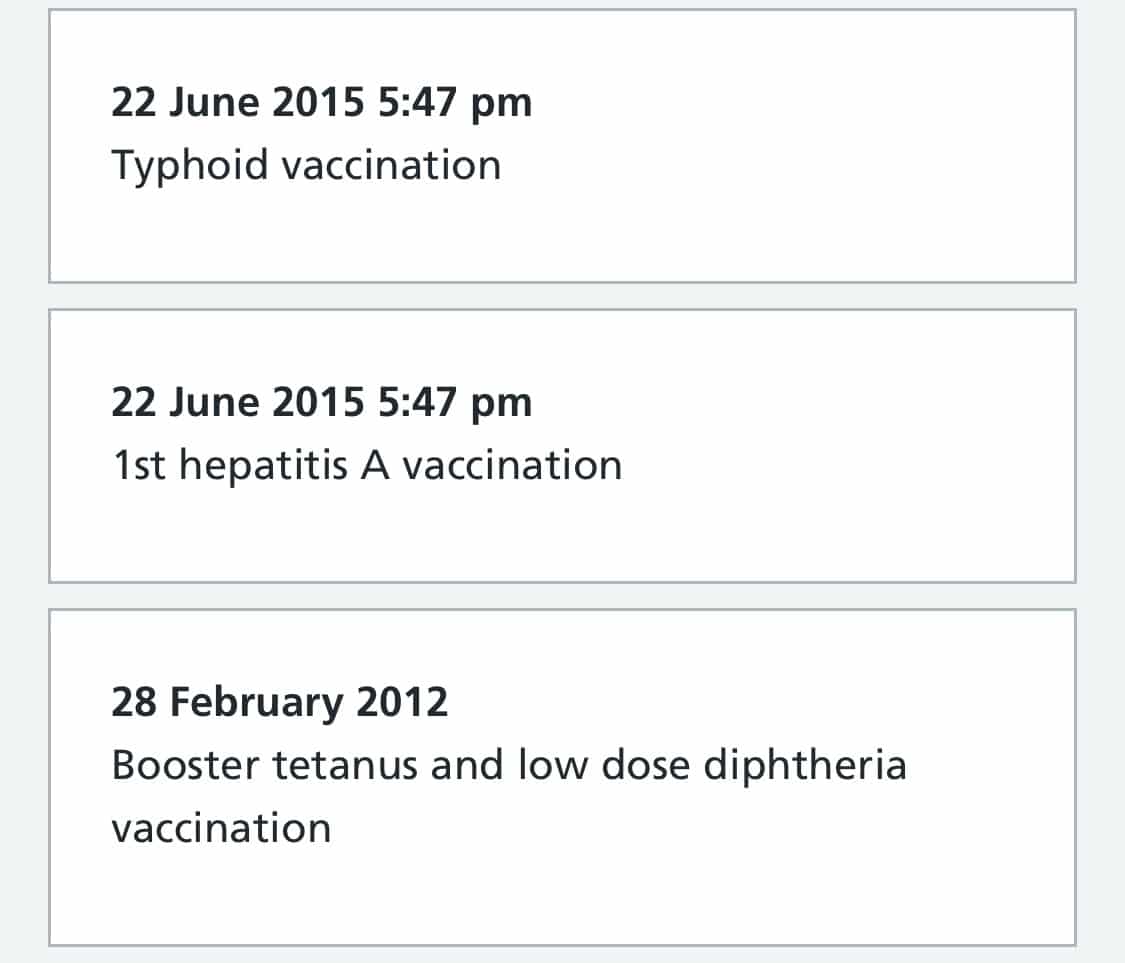Click "5:47 pm" in the Typhoid card
Screen dimensions: 1125x963
[x=455, y=103]
